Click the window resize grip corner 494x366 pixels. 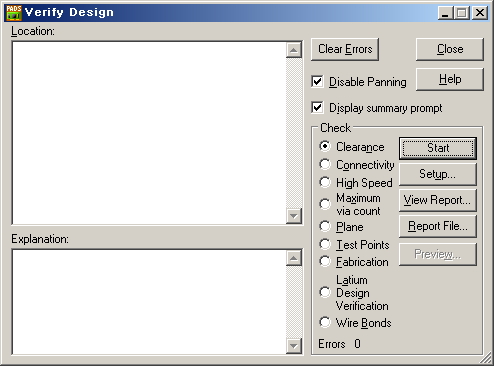[x=485, y=358]
